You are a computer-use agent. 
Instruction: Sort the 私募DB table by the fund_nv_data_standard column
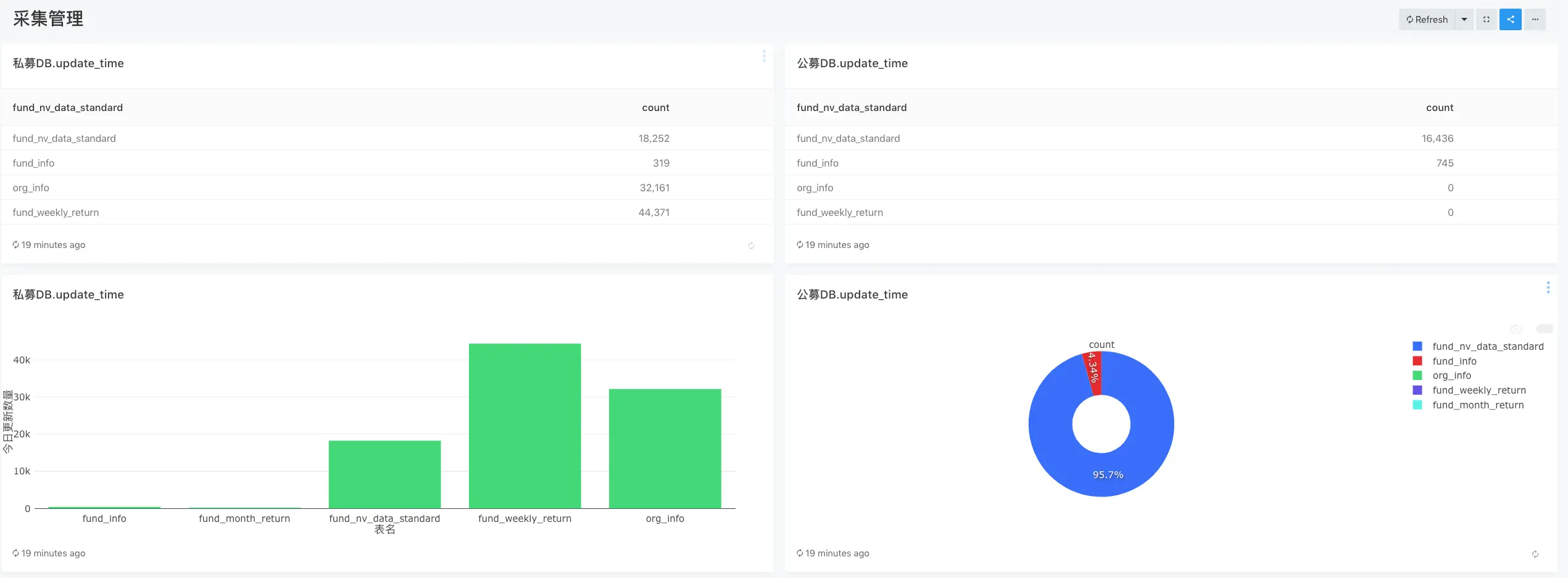point(68,107)
